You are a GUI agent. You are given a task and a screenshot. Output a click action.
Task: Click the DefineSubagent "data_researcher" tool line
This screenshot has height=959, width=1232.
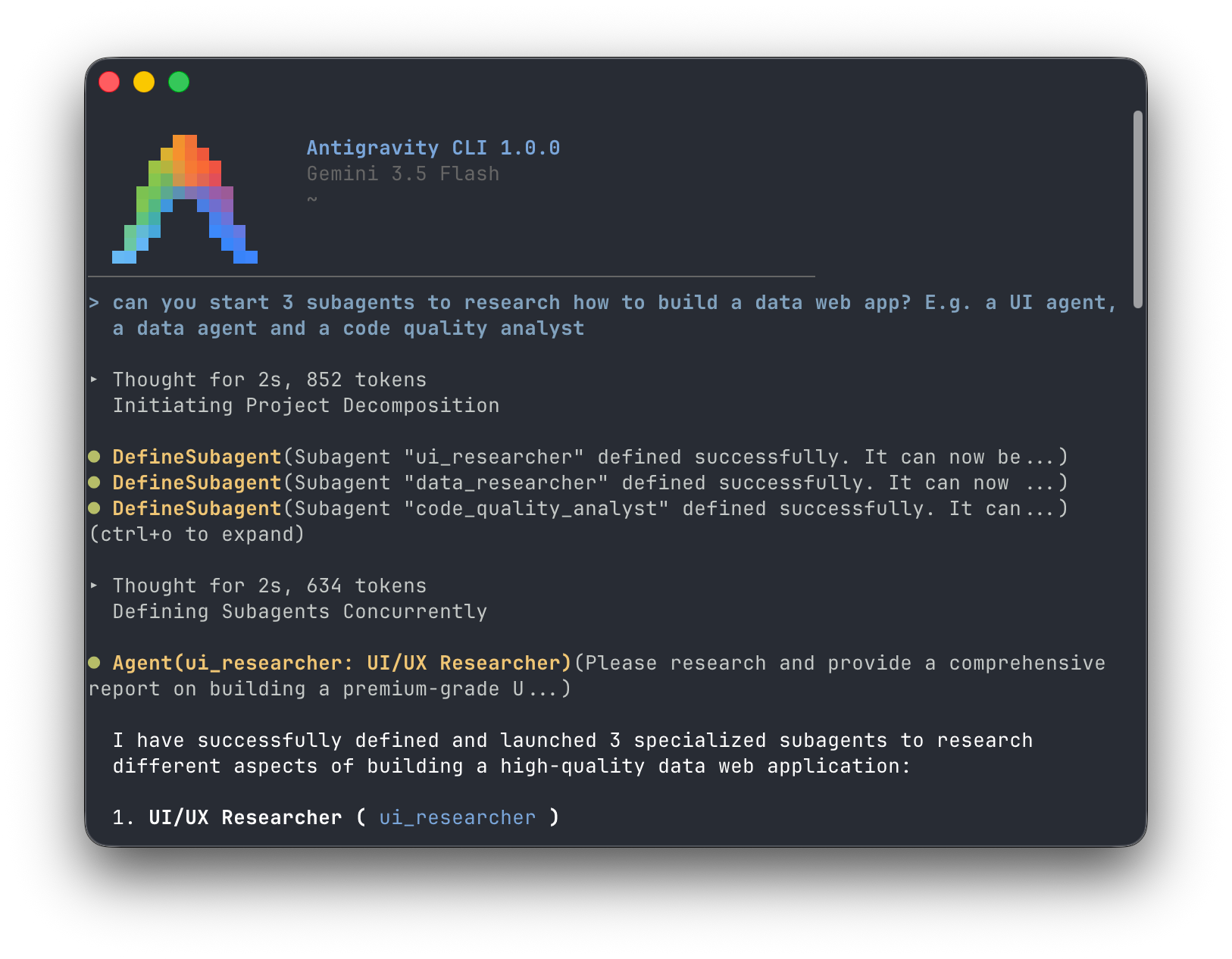click(579, 483)
